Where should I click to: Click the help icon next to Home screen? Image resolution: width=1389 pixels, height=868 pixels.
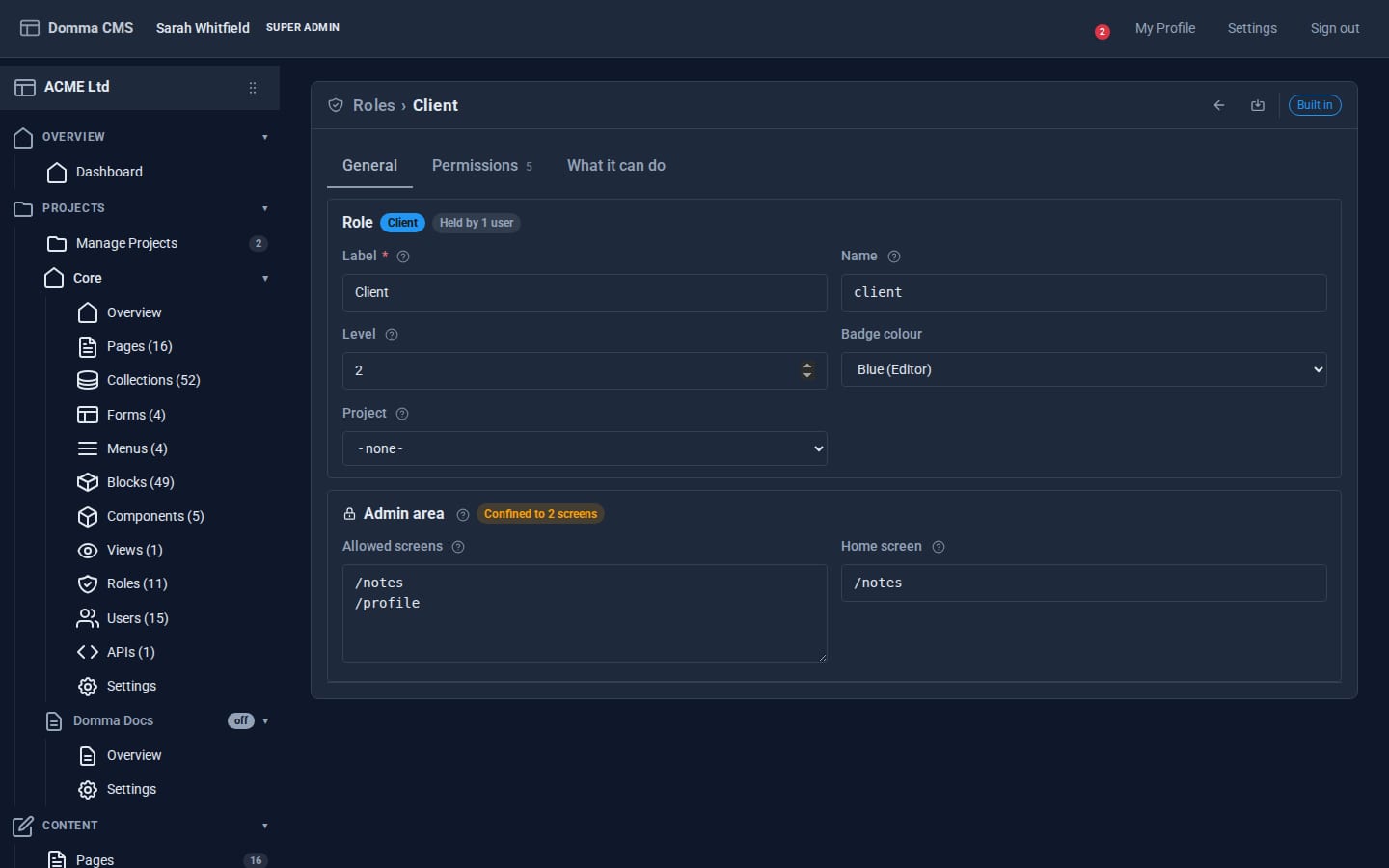click(939, 547)
